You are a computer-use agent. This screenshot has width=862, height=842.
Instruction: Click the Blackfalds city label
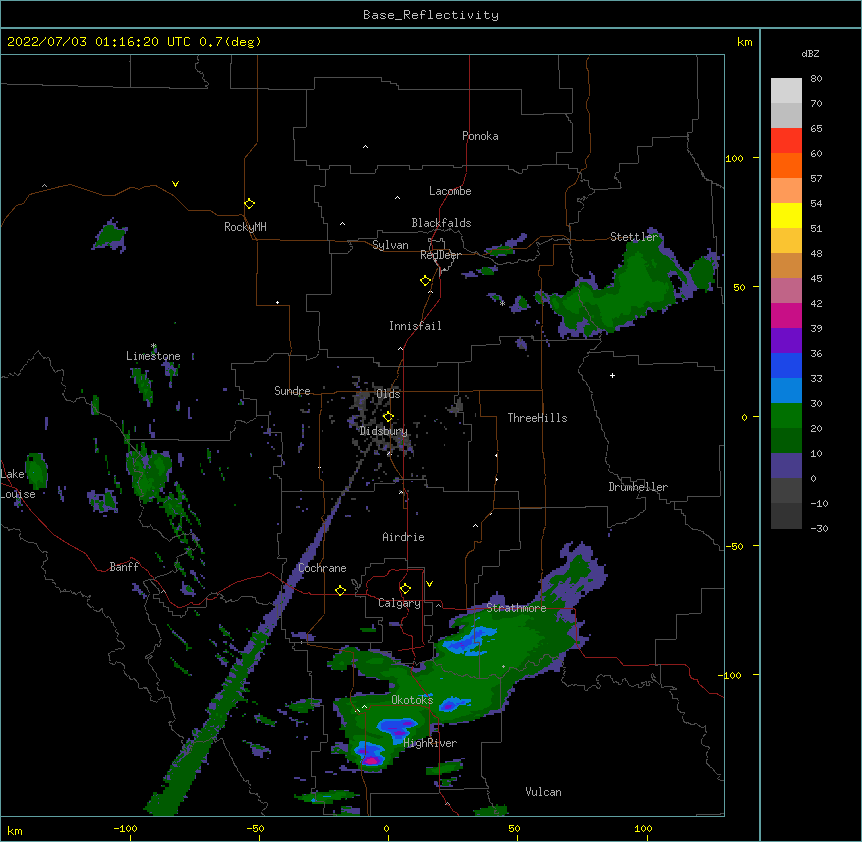(441, 223)
